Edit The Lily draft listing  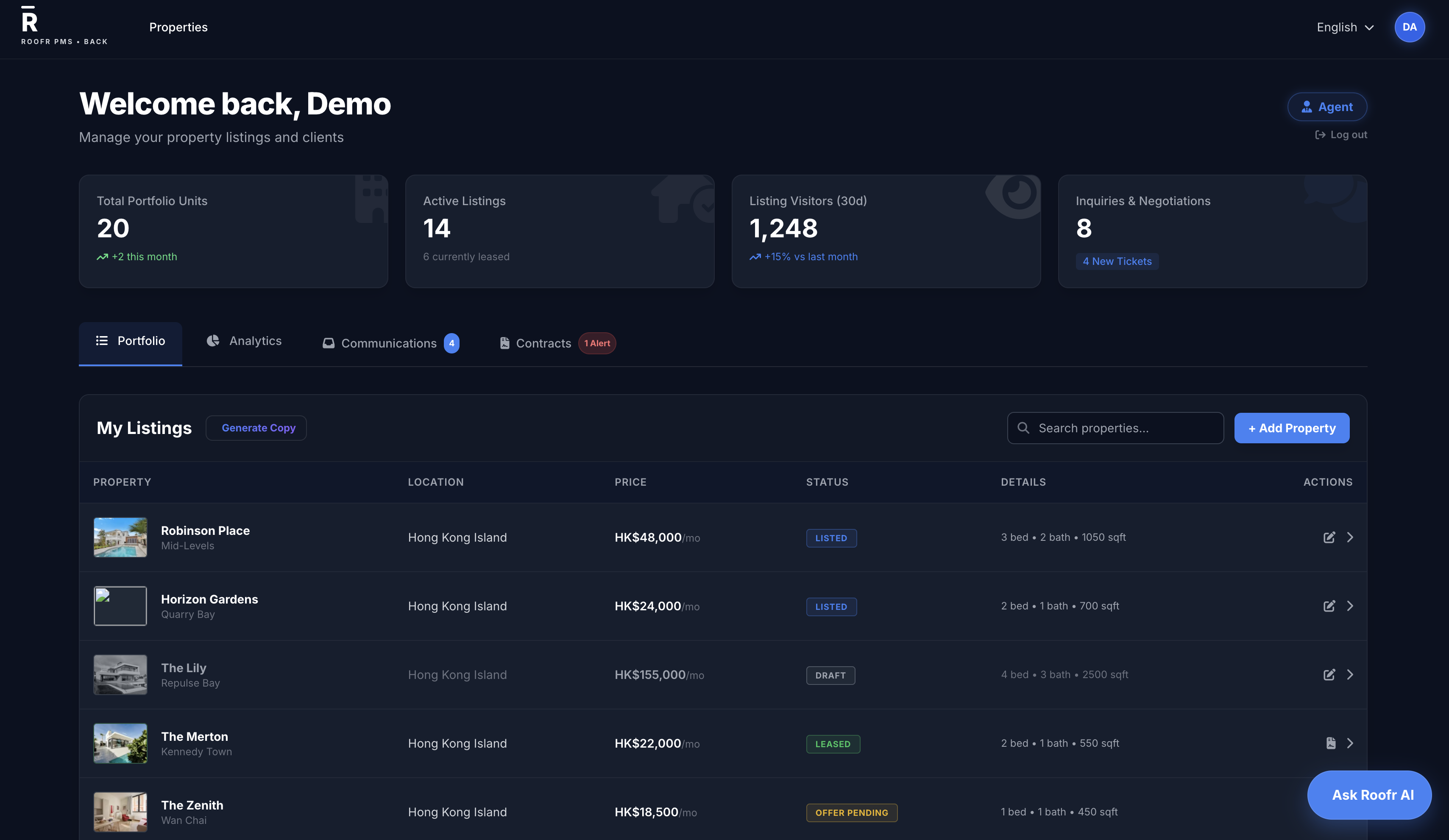1329,674
